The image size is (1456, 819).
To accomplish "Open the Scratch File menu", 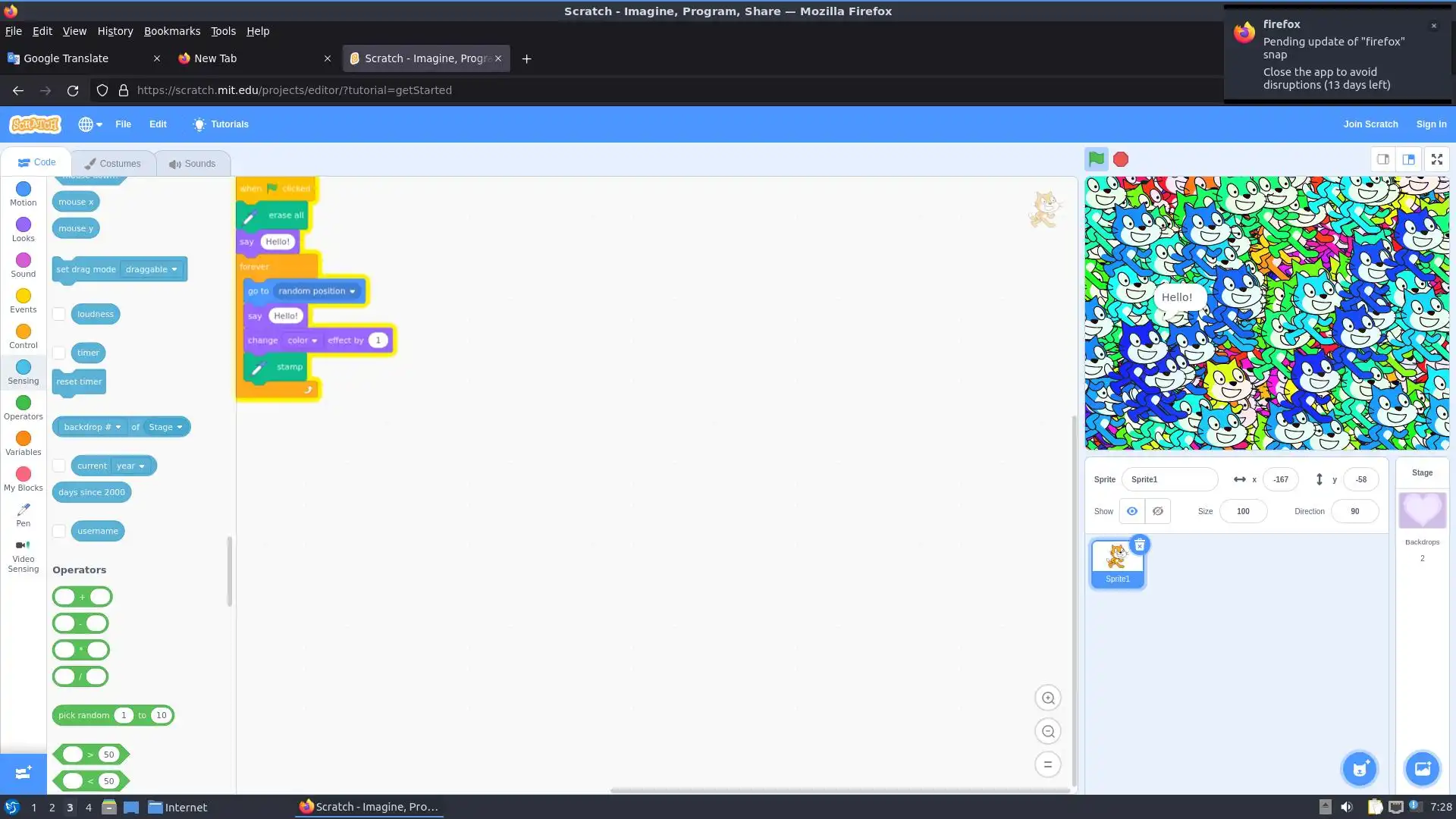I will point(123,124).
